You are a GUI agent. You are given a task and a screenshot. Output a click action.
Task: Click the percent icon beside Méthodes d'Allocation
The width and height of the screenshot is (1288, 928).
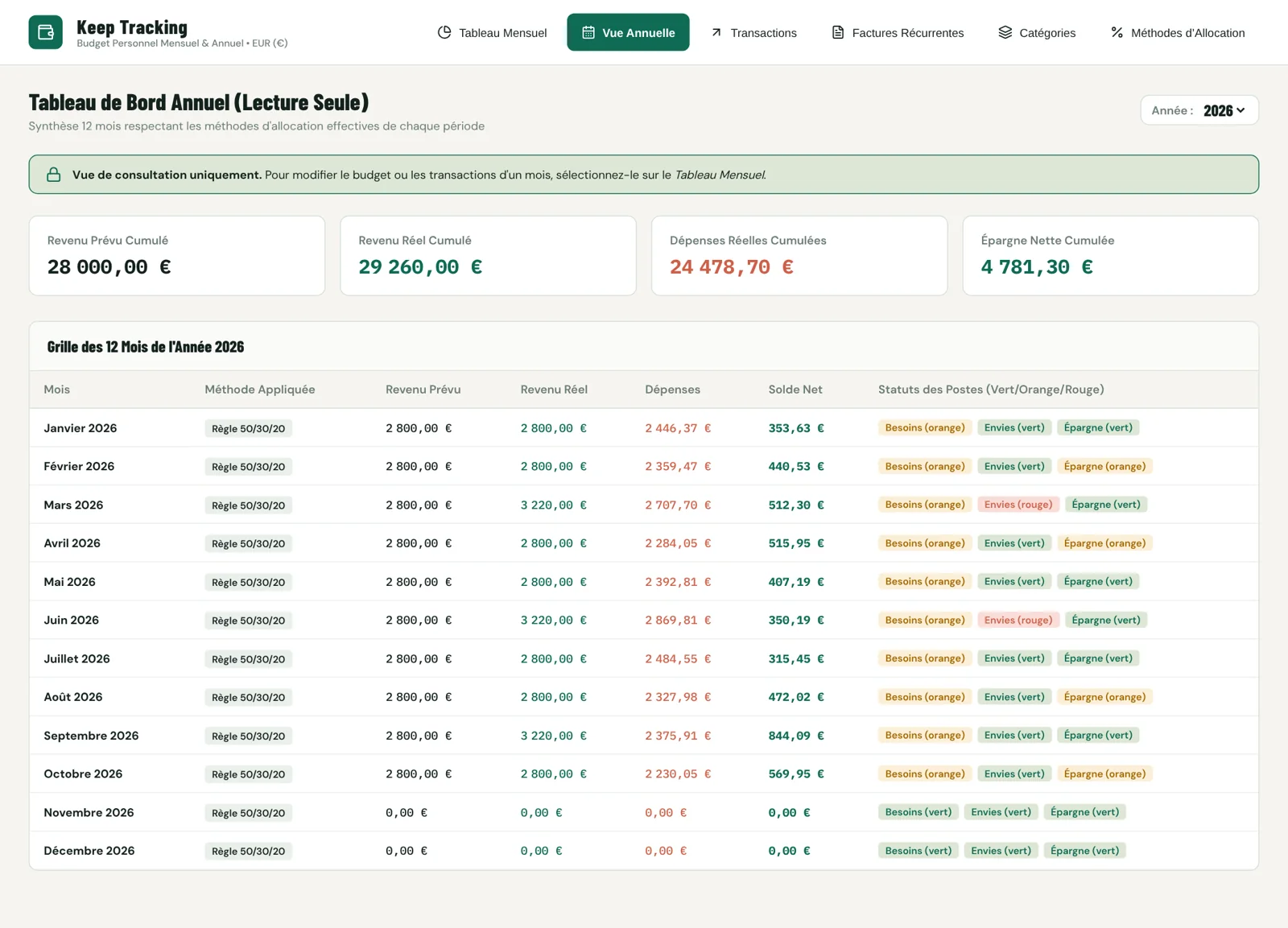pyautogui.click(x=1117, y=32)
